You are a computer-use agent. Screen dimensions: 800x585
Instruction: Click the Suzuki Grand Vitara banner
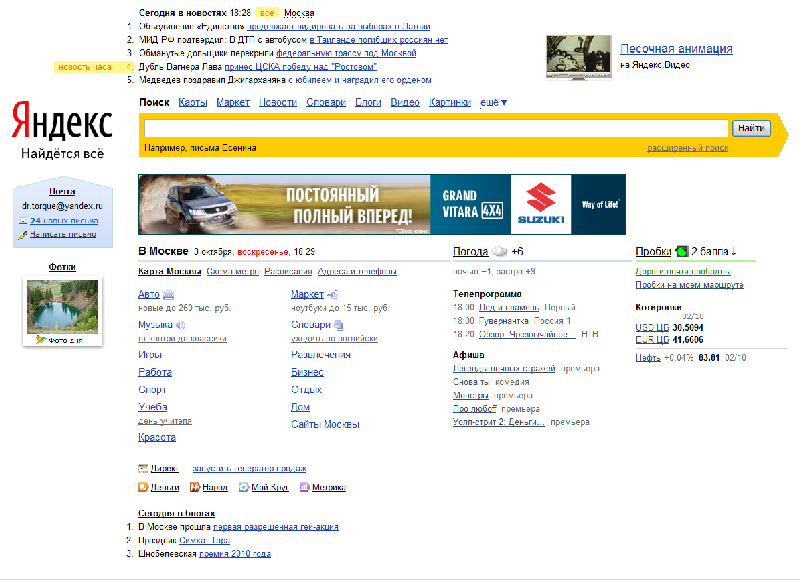(382, 205)
